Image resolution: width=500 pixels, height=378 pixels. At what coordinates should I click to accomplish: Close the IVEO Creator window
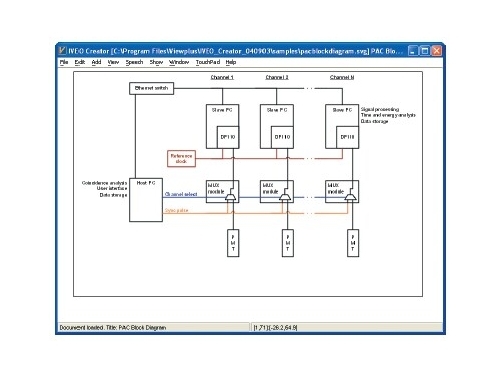click(x=437, y=51)
